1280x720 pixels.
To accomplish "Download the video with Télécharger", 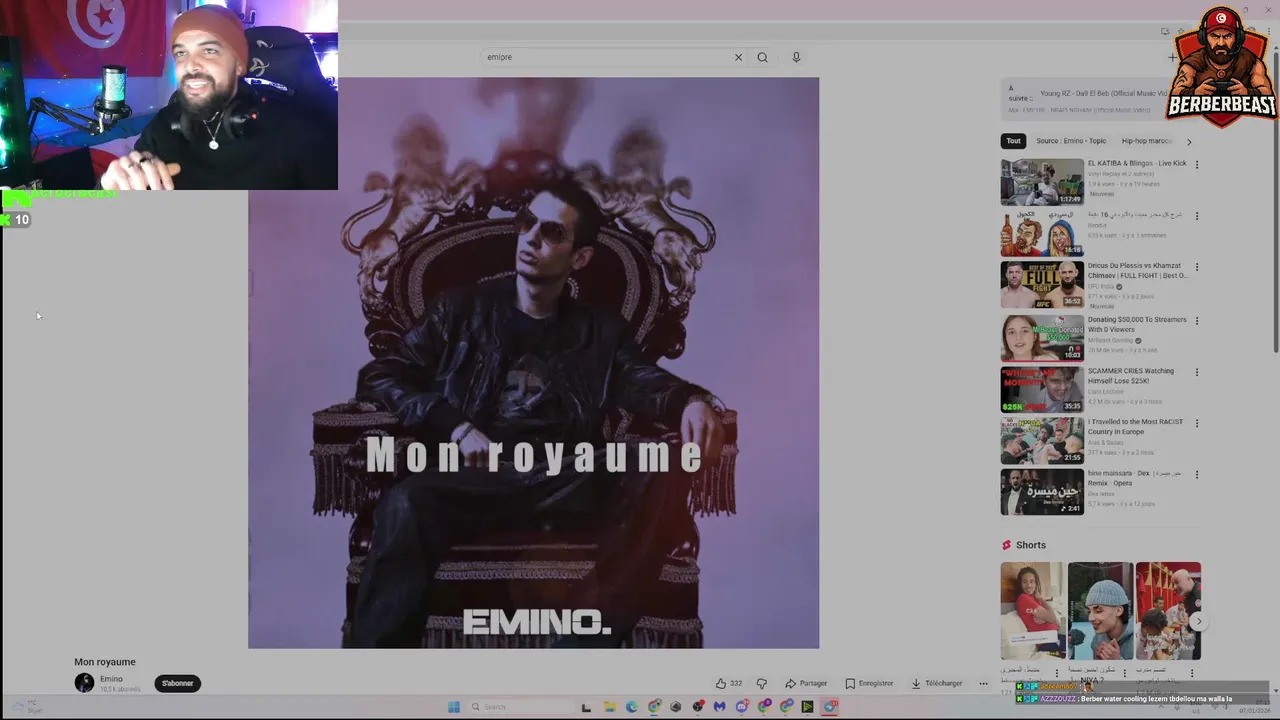I will point(936,683).
